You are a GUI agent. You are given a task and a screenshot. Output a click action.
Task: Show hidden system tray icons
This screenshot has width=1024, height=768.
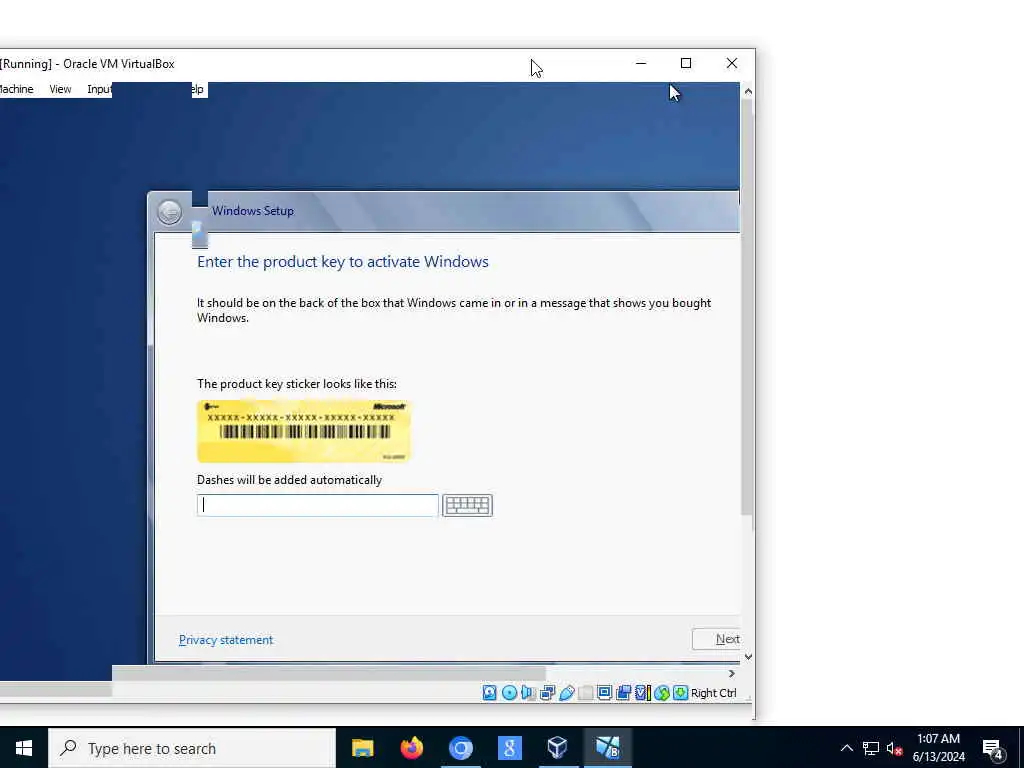point(846,748)
